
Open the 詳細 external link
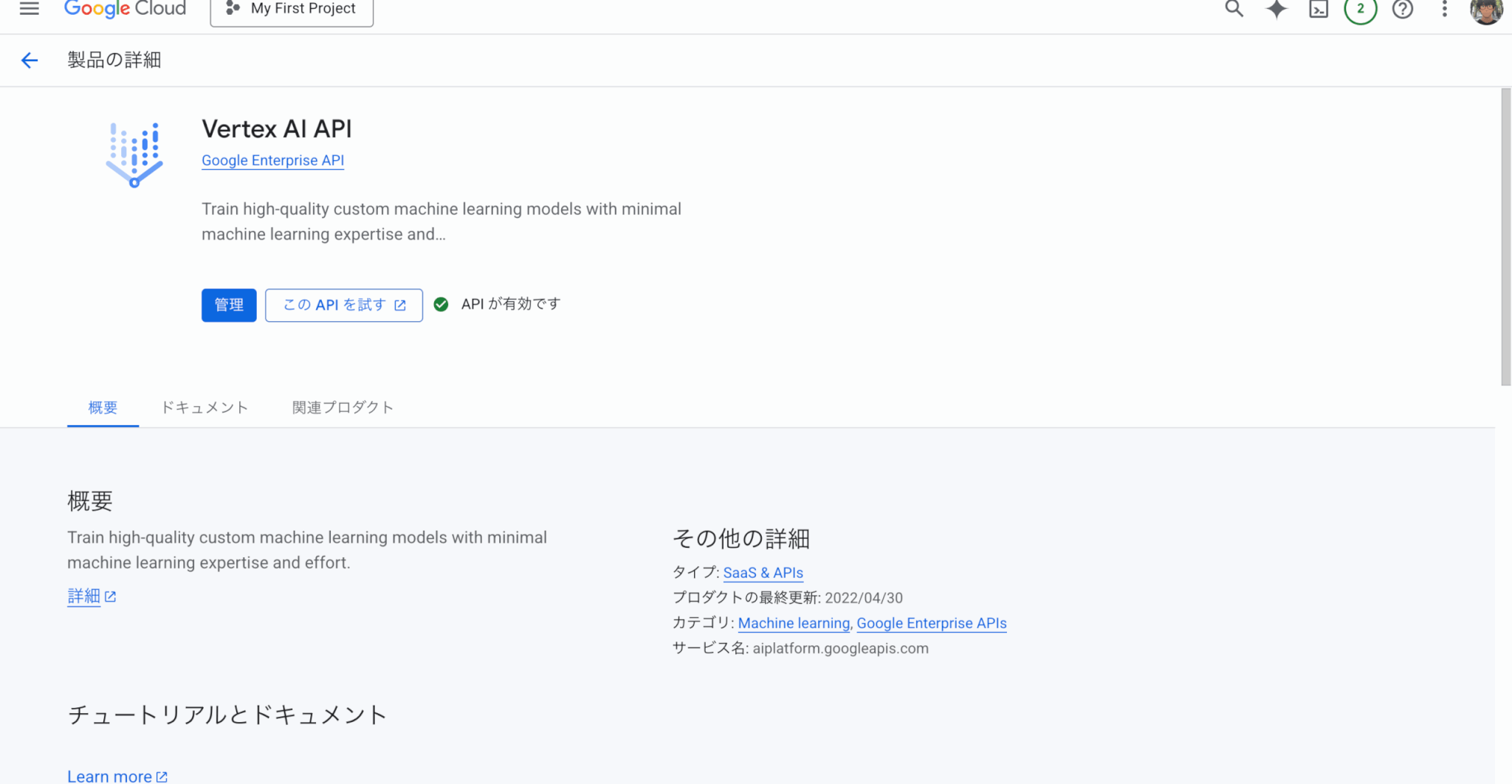tap(92, 596)
